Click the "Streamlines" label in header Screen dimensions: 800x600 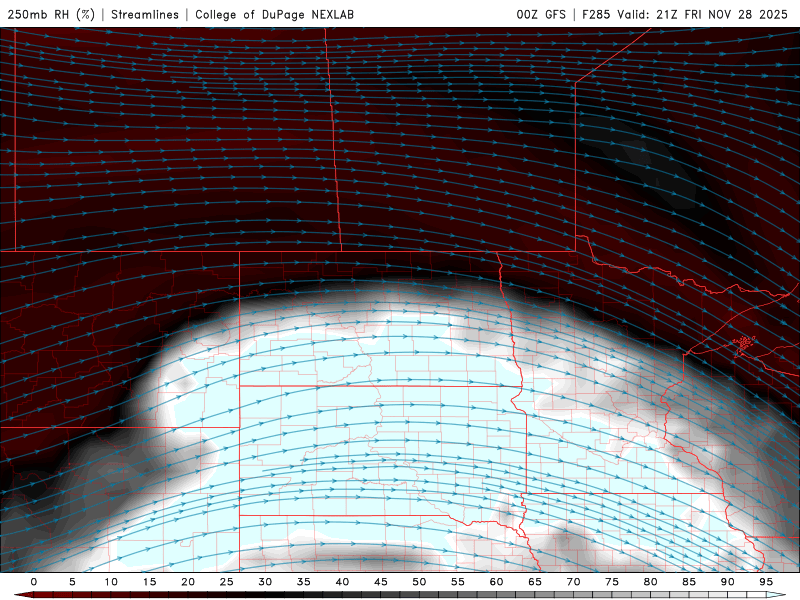coord(145,14)
